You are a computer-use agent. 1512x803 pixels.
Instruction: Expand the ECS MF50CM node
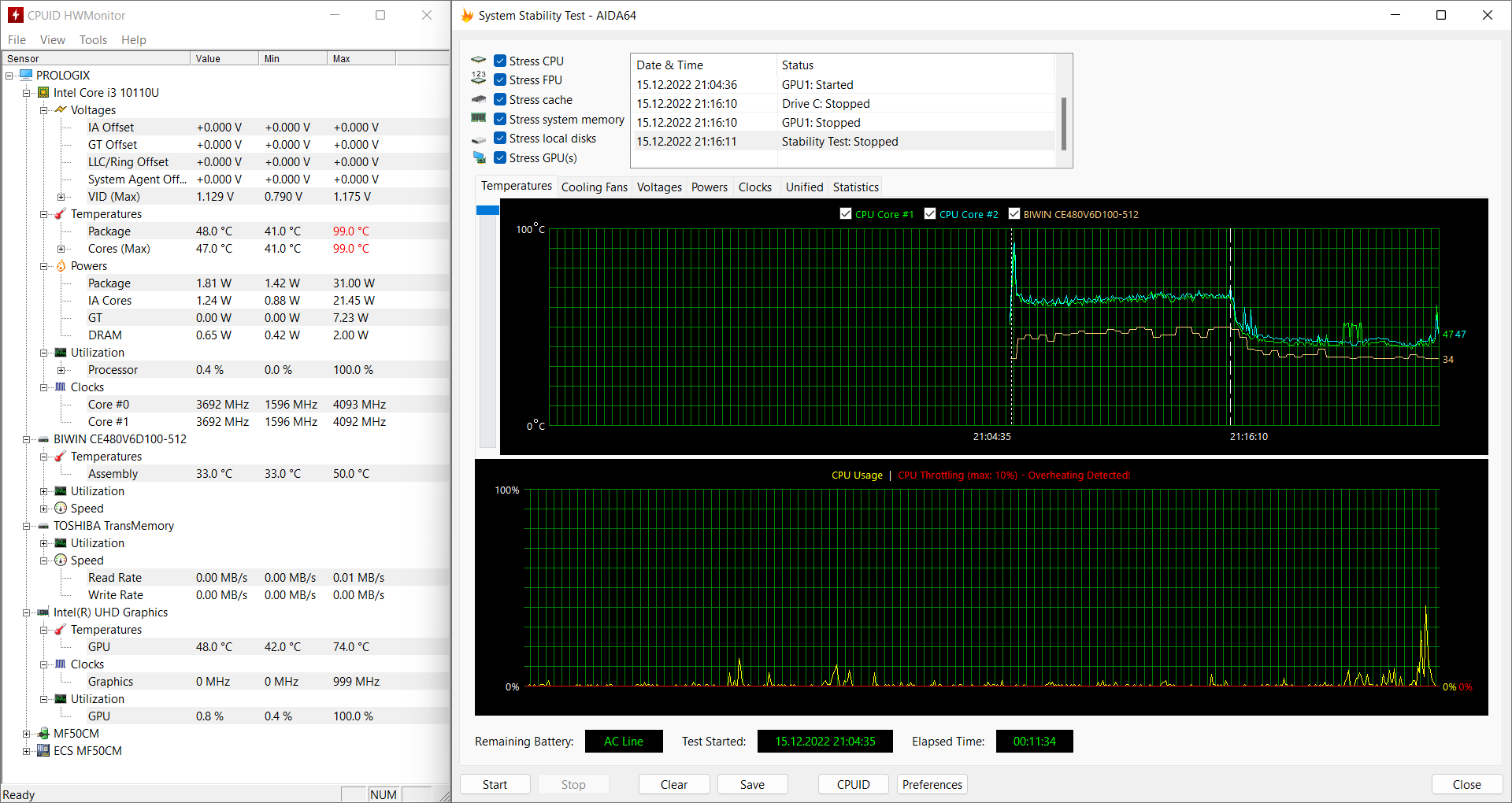point(27,751)
